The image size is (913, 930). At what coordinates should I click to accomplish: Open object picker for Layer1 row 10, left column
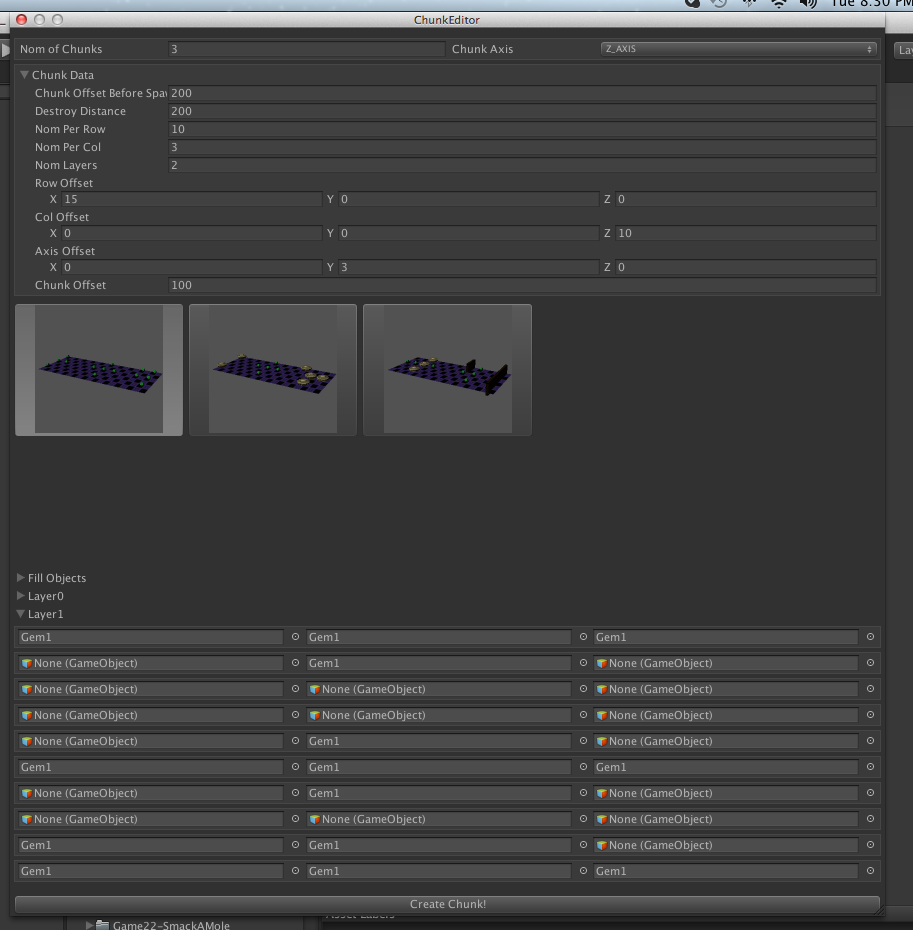tap(295, 871)
